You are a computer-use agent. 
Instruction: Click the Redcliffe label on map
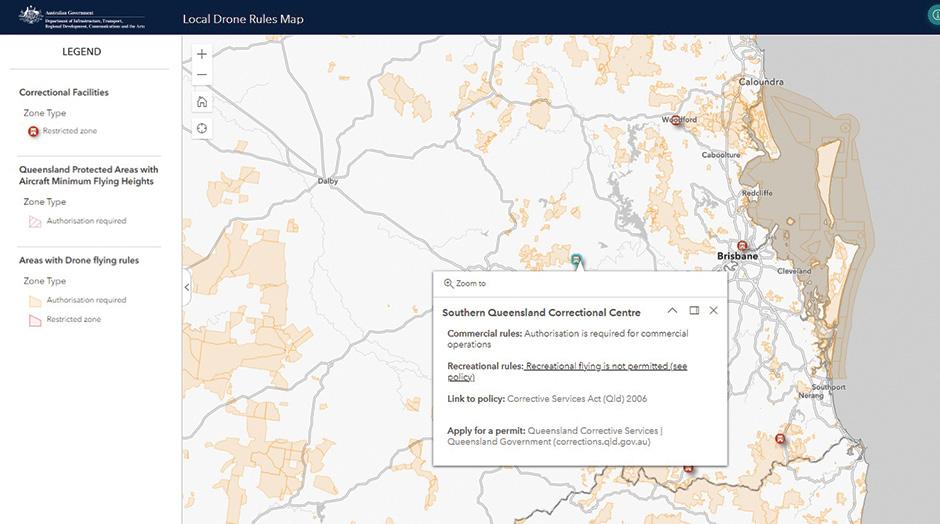point(757,193)
